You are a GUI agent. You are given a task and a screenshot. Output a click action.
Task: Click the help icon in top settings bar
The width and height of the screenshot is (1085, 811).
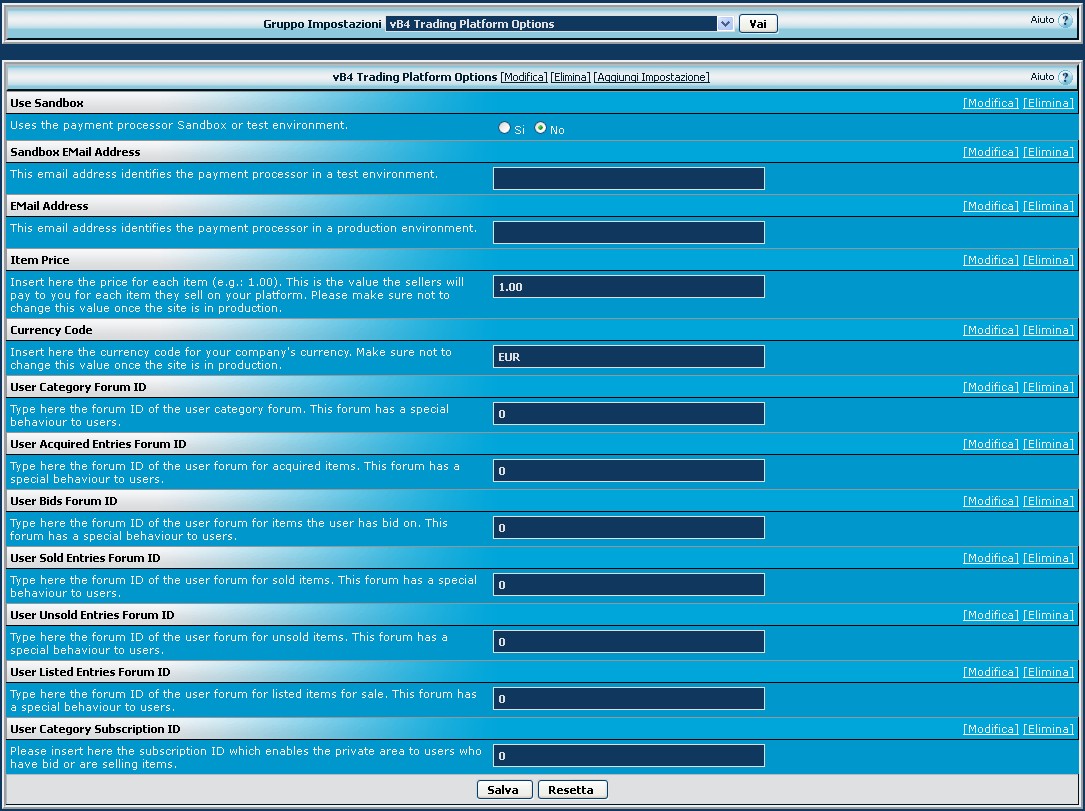pos(1064,21)
